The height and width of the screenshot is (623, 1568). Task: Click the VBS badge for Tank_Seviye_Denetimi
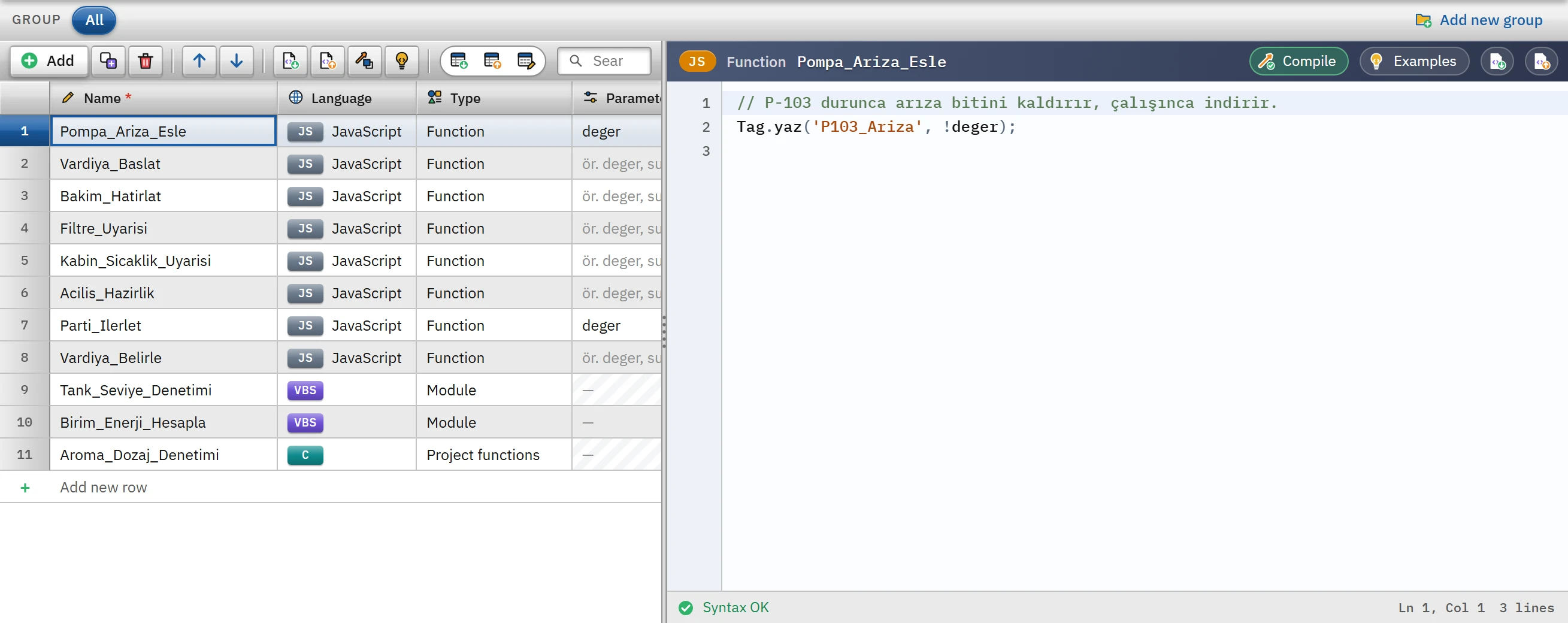[305, 391]
